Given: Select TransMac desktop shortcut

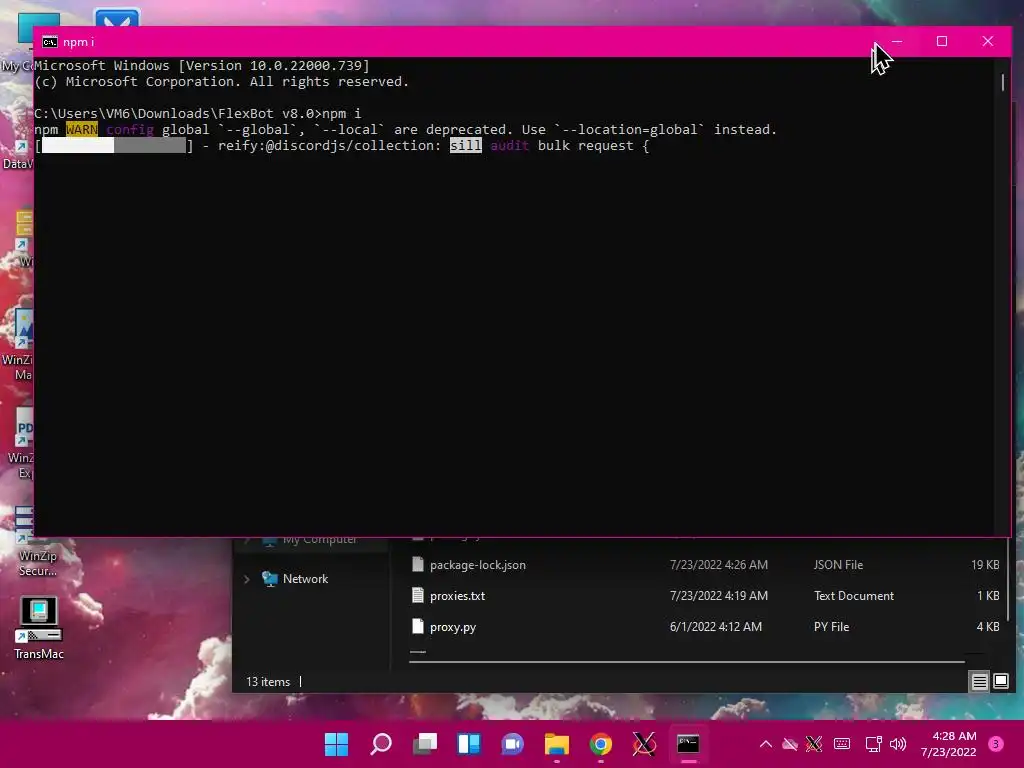Looking at the screenshot, I should tap(39, 628).
